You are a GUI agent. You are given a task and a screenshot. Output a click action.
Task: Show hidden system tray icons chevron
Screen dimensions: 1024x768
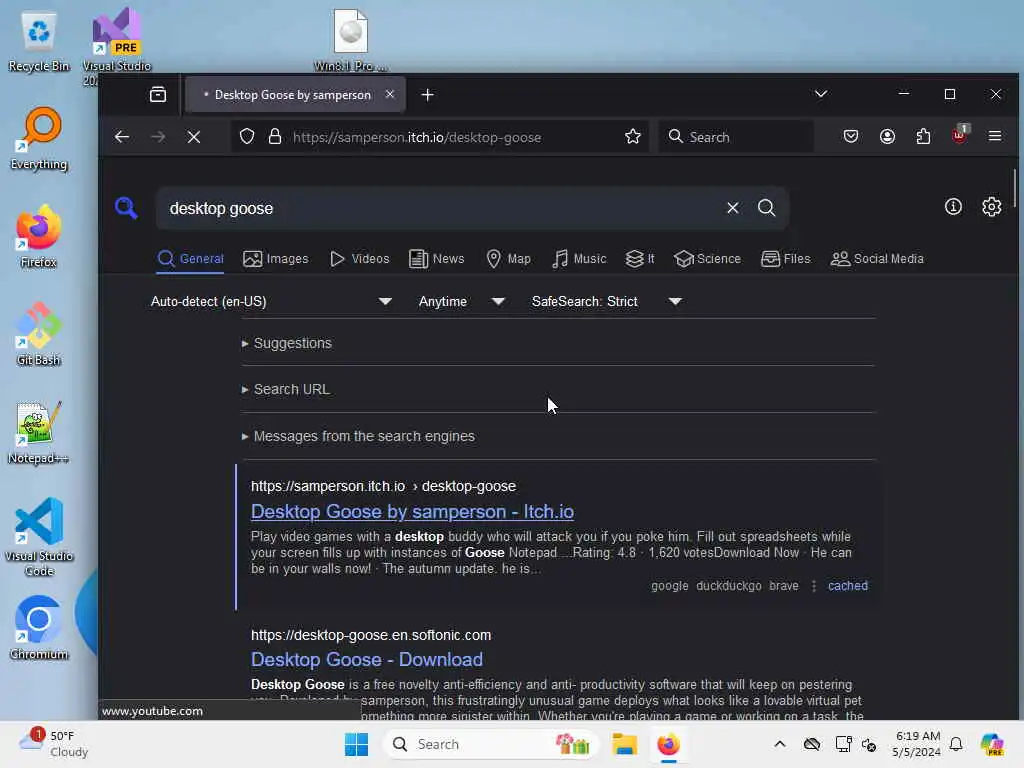click(x=780, y=744)
